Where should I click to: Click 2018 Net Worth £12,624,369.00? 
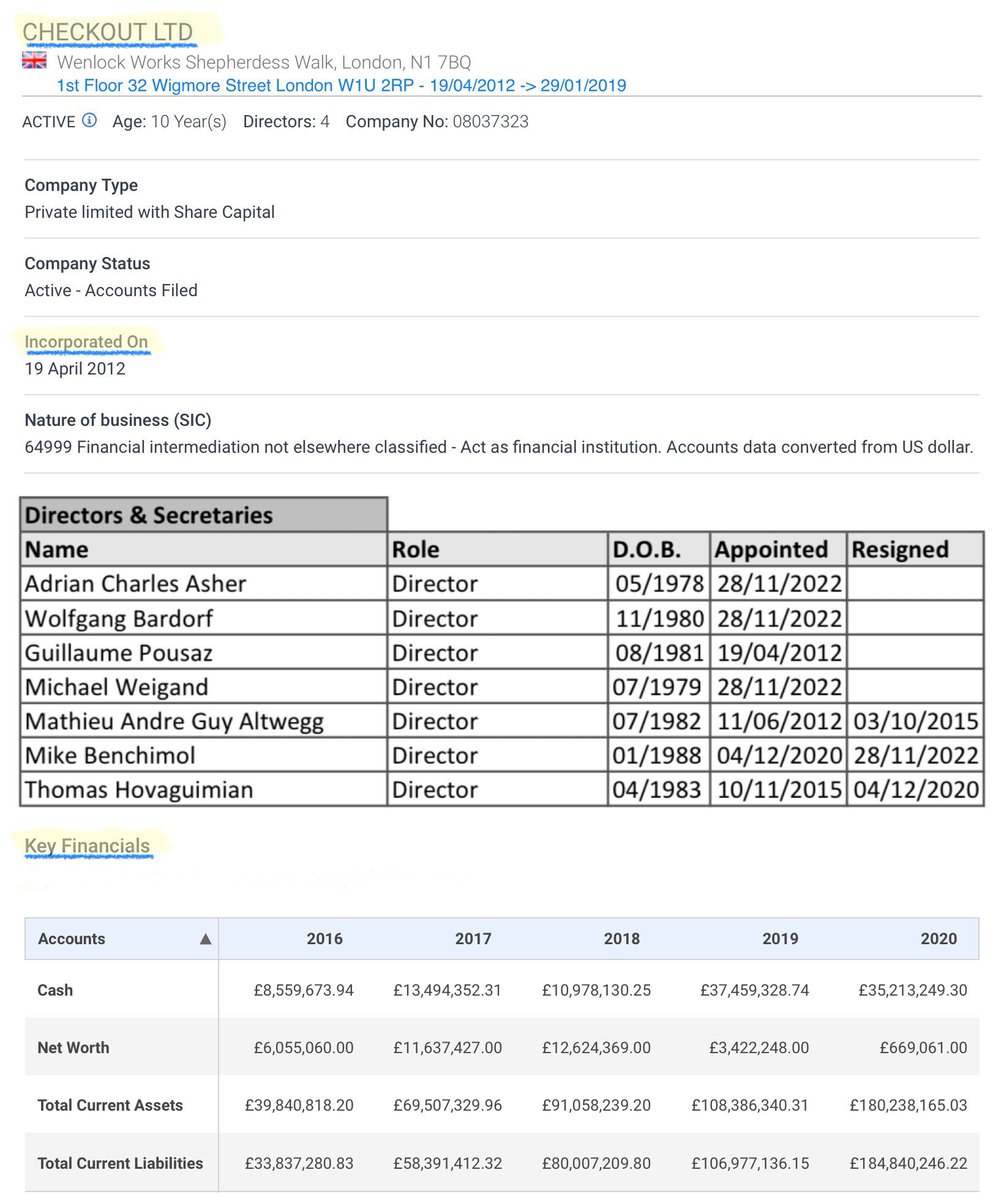pos(597,1049)
